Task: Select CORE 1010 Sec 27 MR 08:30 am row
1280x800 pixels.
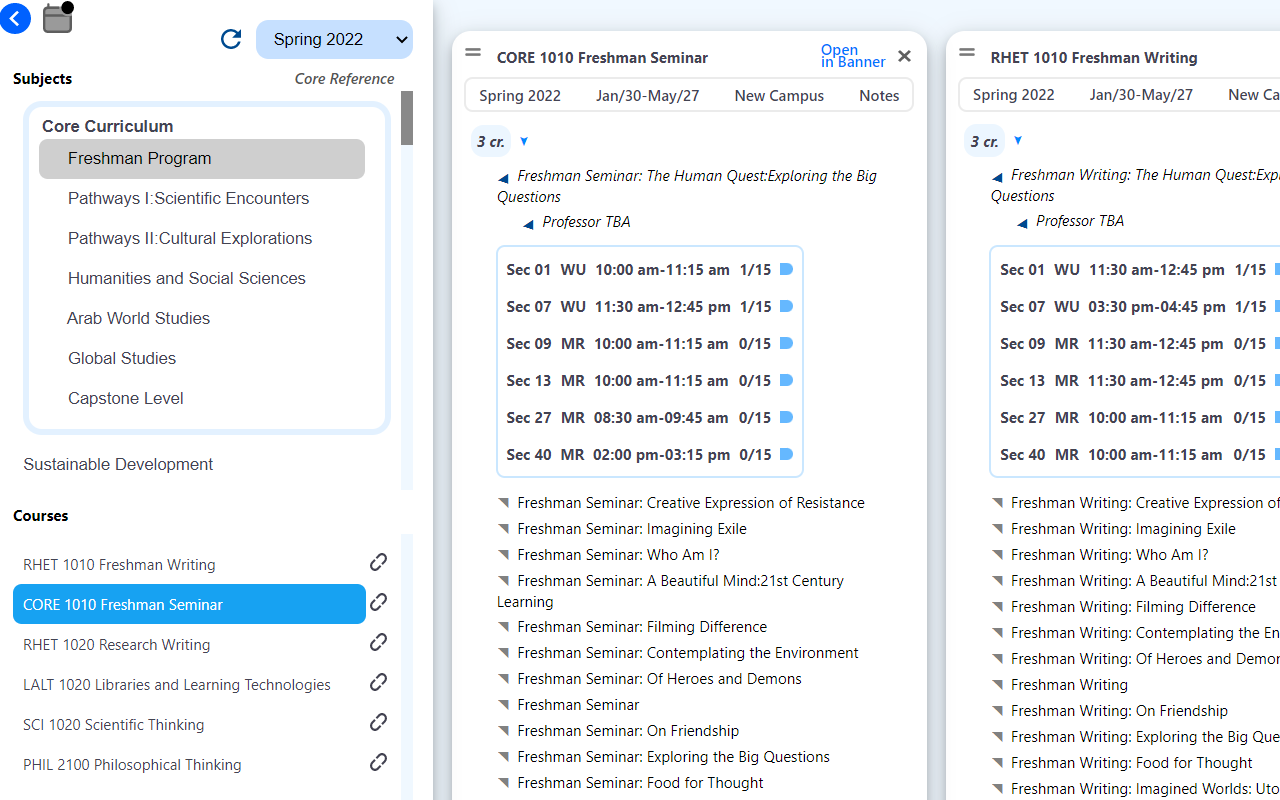Action: click(650, 417)
